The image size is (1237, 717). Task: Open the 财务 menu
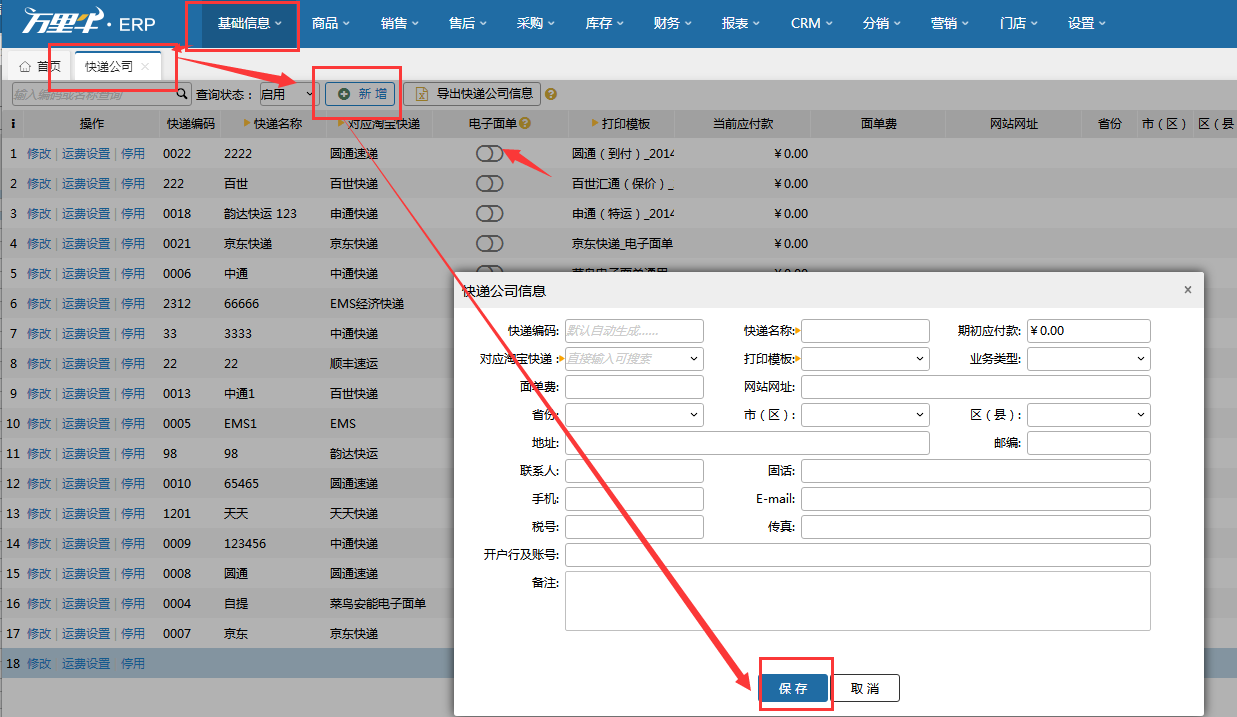[671, 23]
